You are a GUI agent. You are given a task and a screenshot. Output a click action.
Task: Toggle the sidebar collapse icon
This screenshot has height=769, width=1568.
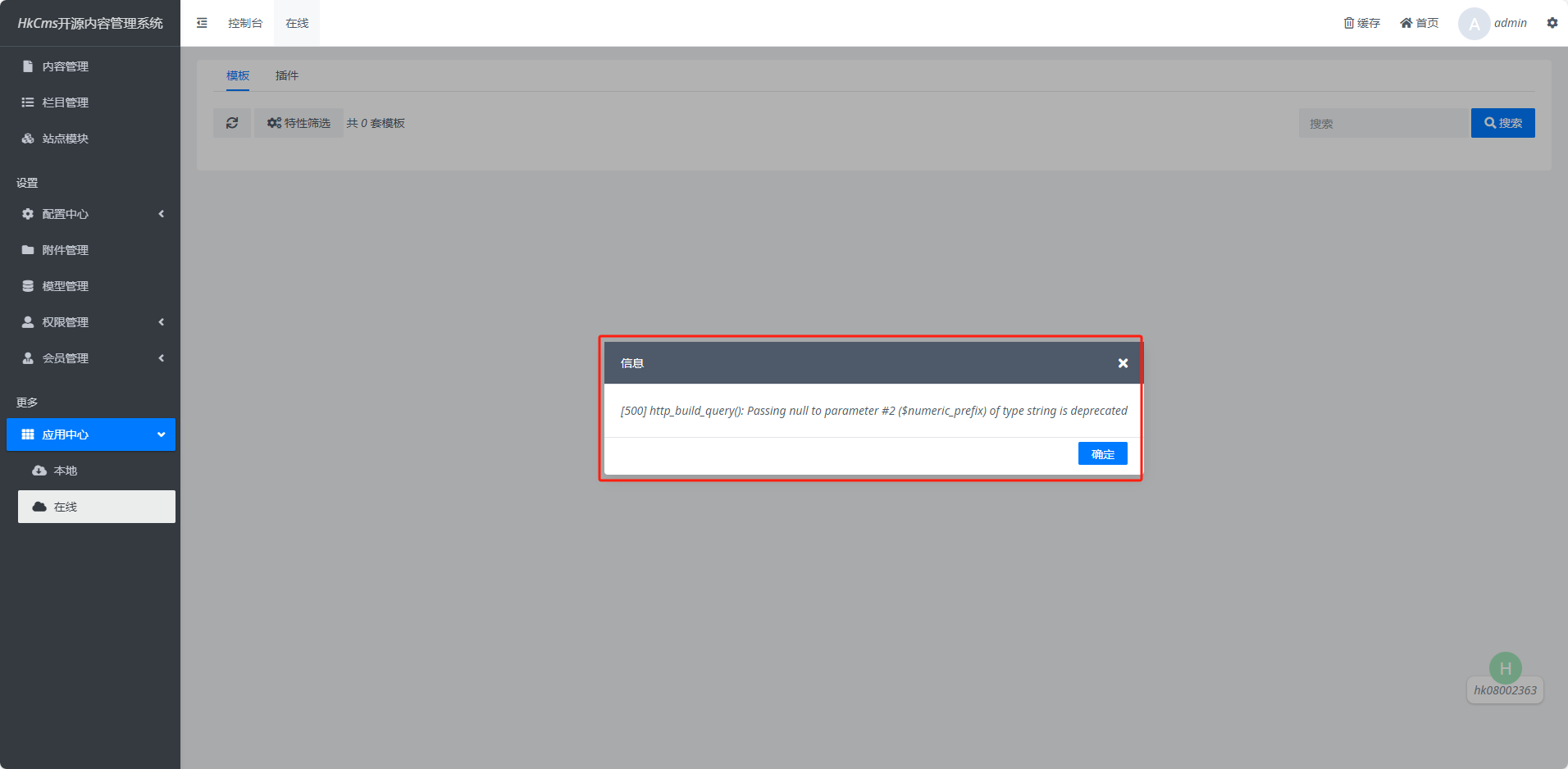(202, 23)
